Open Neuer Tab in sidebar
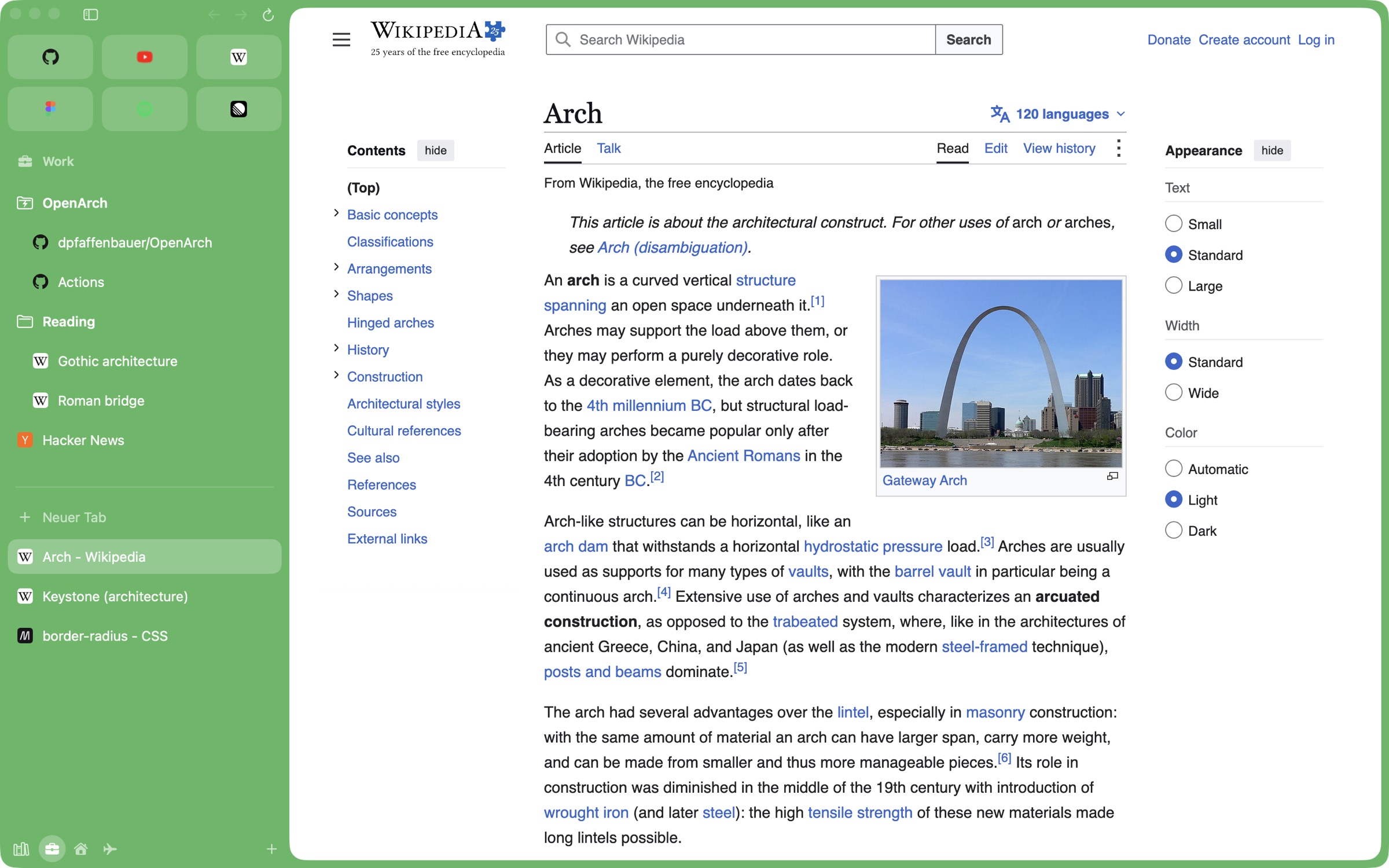The width and height of the screenshot is (1389, 868). 145,517
